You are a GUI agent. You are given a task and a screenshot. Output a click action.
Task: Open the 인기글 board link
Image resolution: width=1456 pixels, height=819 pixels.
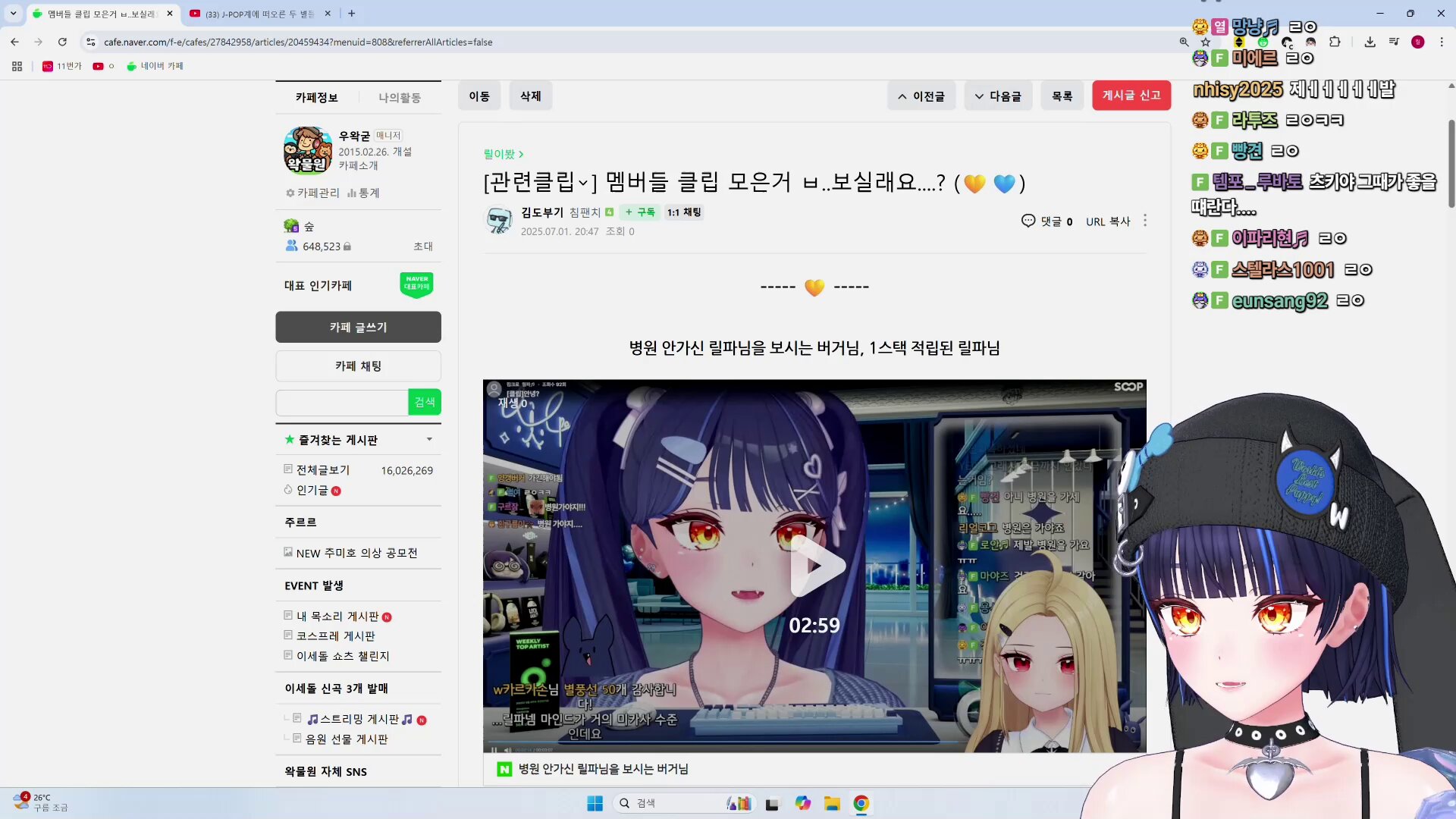[x=312, y=491]
